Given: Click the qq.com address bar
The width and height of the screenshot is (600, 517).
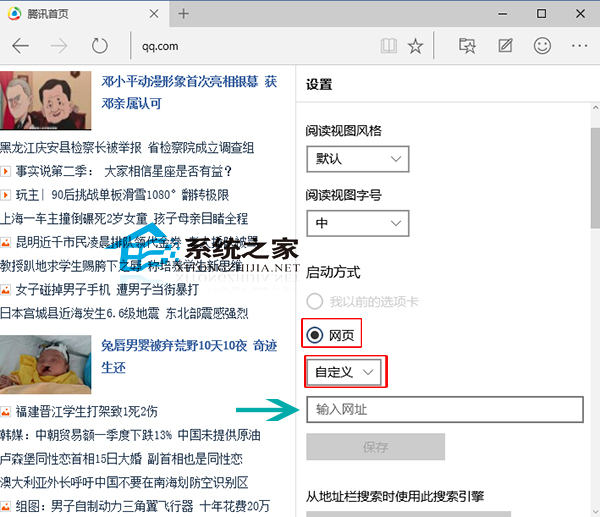Looking at the screenshot, I should pyautogui.click(x=253, y=46).
